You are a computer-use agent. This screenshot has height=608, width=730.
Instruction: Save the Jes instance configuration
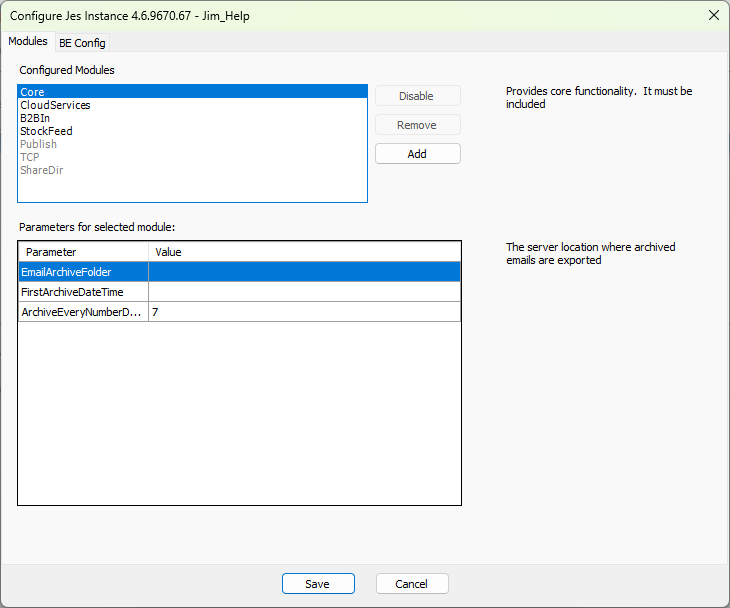318,584
